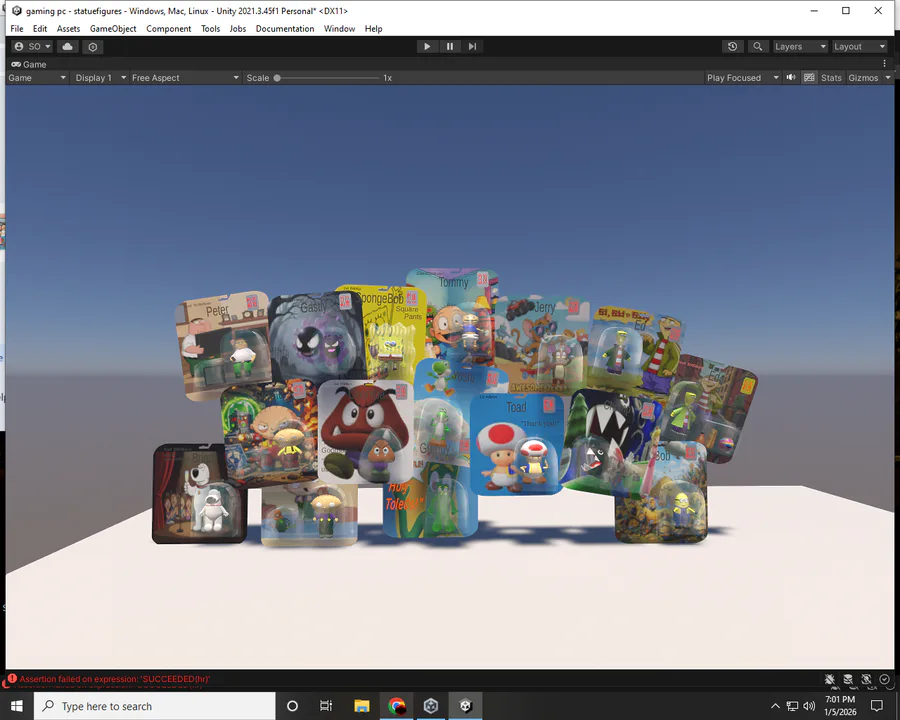Open the Windows Start menu

[17, 706]
